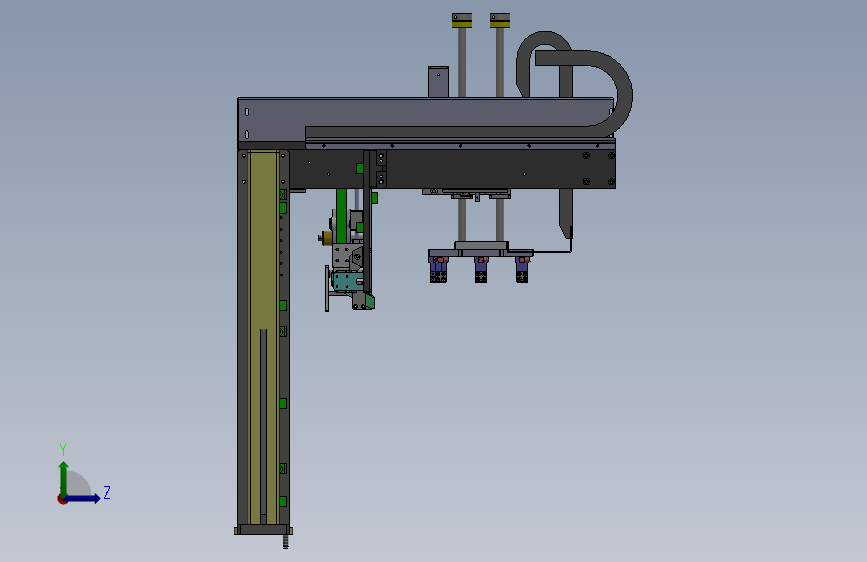The width and height of the screenshot is (867, 562).
Task: Click the Z label of the orientation triad
Action: [x=107, y=492]
